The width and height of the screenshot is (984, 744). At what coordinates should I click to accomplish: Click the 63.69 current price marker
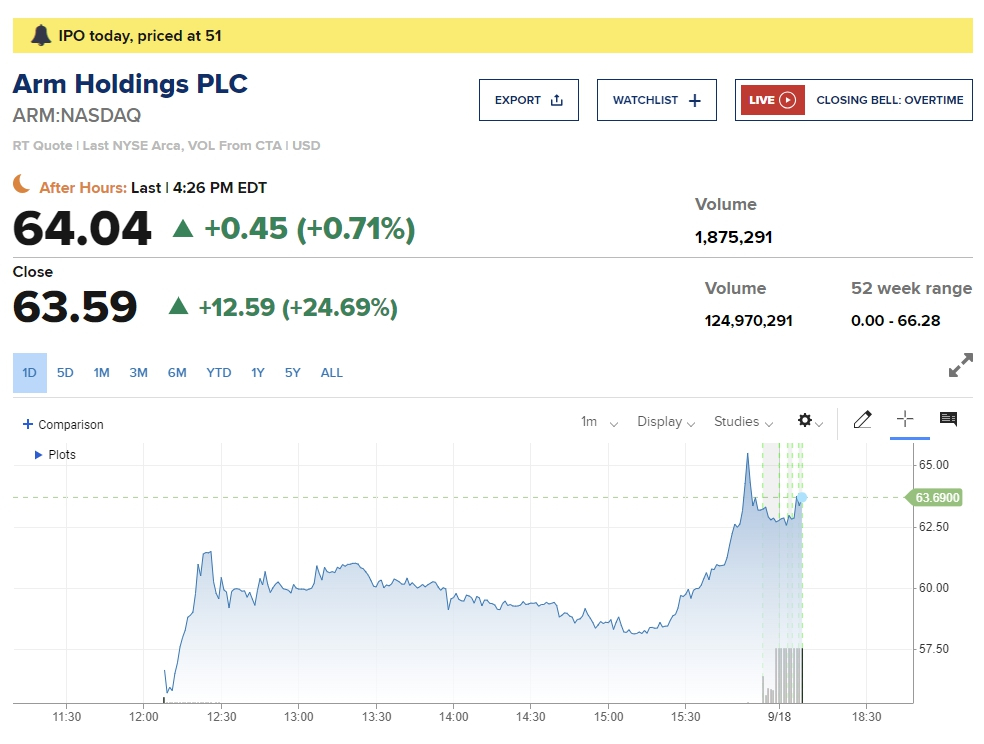coord(936,497)
